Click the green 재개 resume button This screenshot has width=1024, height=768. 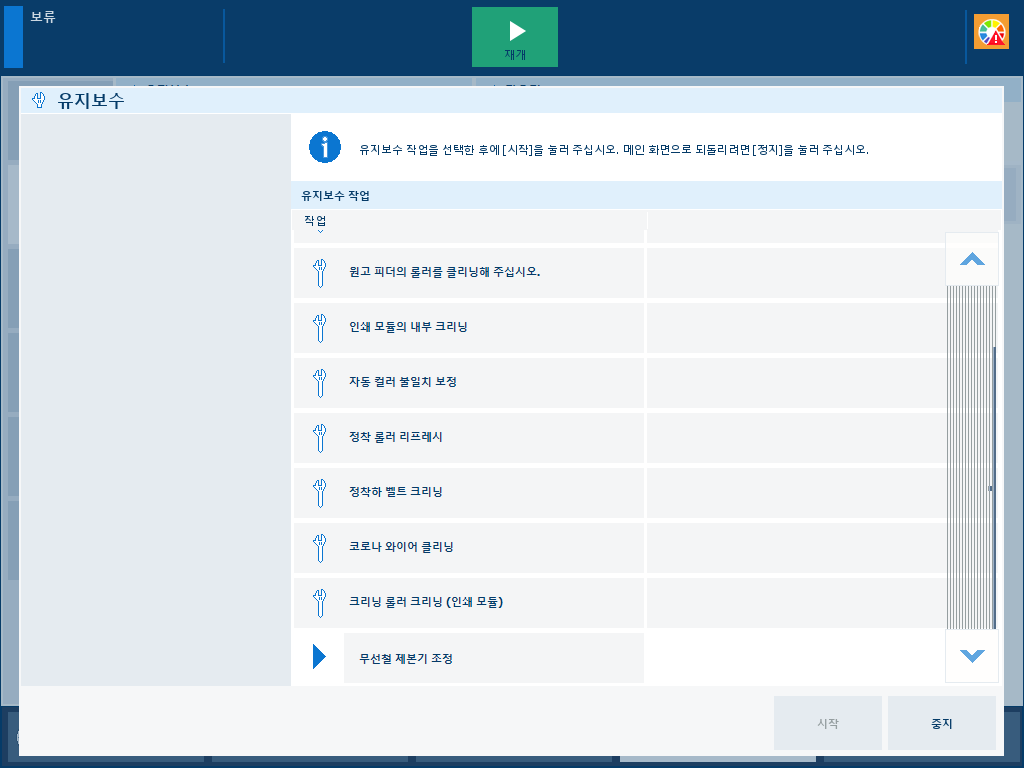coord(515,37)
